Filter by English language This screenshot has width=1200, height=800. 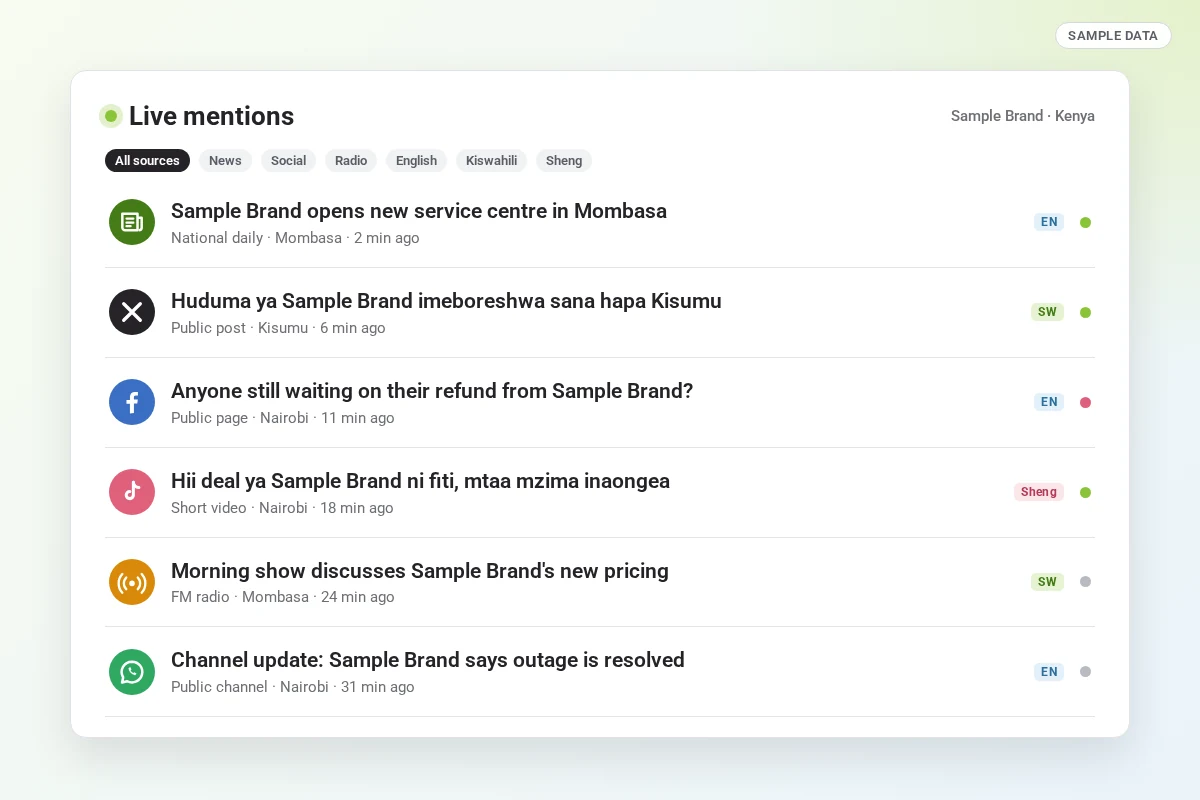(416, 160)
